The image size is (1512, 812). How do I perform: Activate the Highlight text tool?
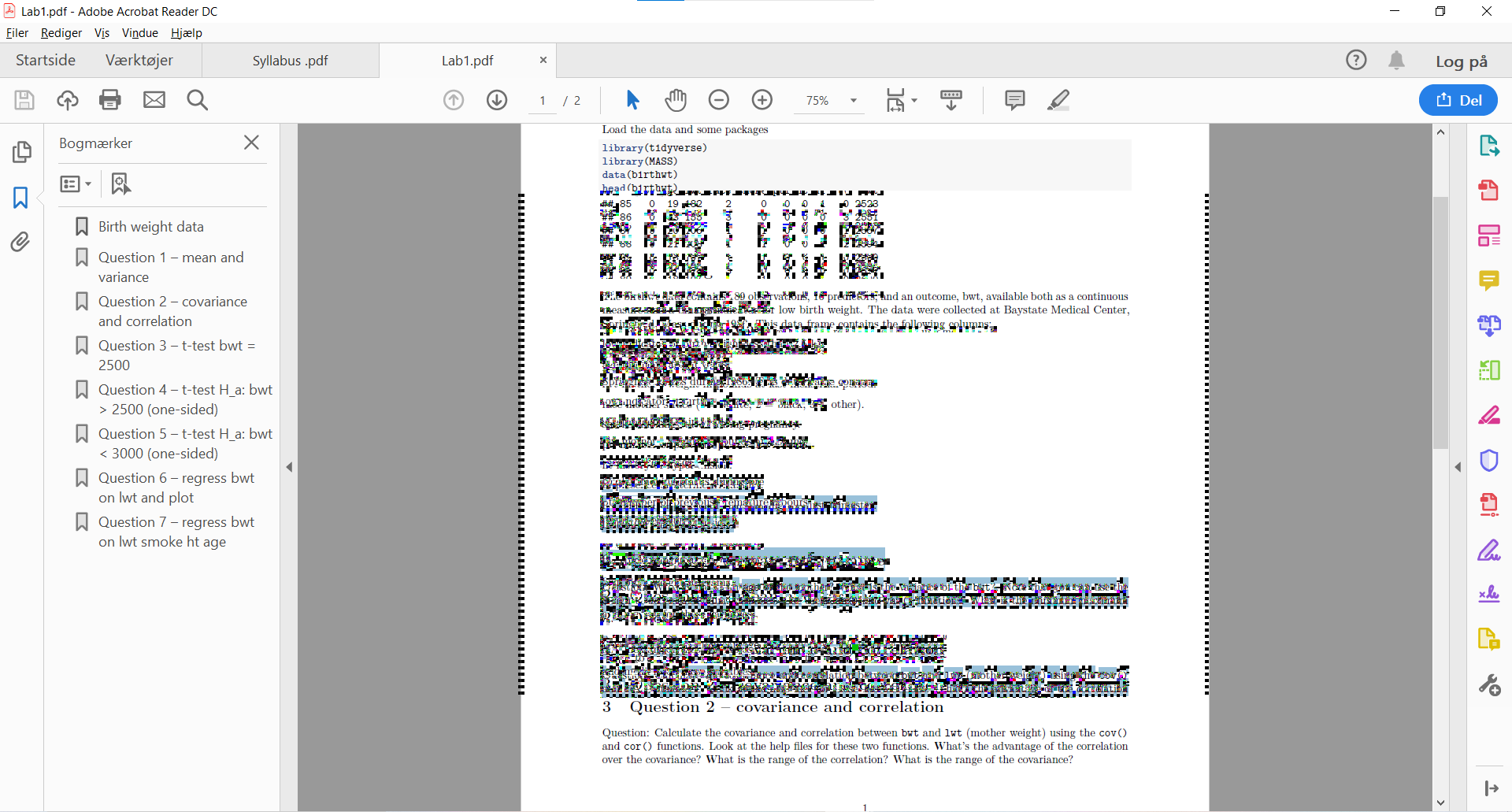[1058, 100]
